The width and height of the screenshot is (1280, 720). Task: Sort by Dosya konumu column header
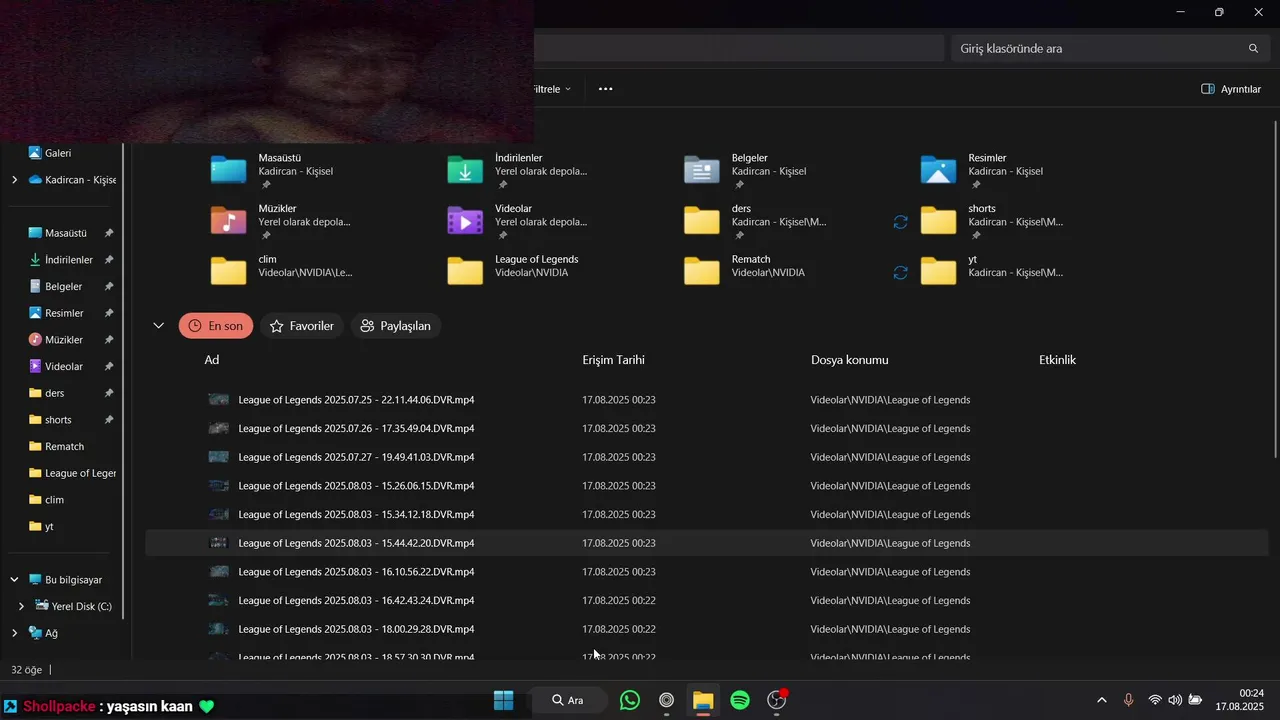(850, 360)
